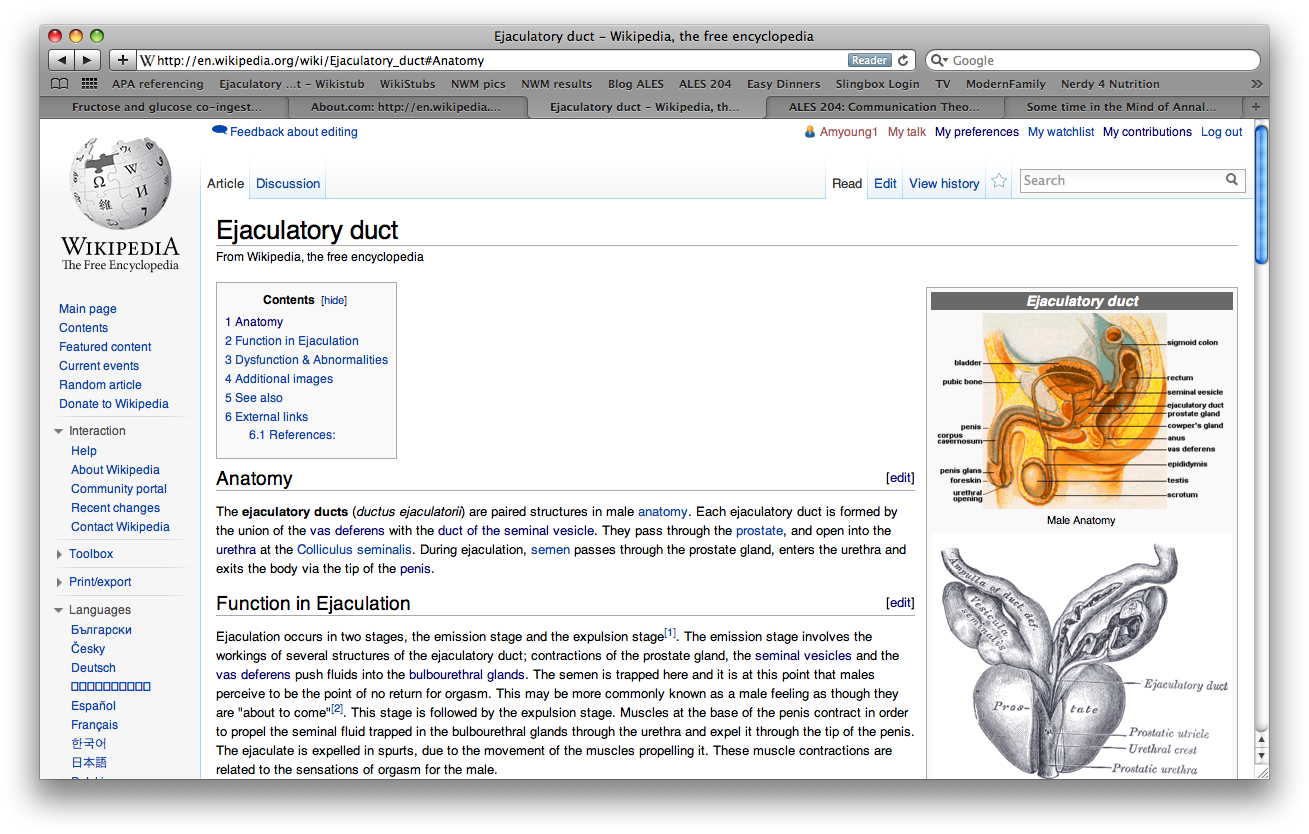Image resolution: width=1309 pixels, height=834 pixels.
Task: Select Deutsch language link
Action: (93, 668)
